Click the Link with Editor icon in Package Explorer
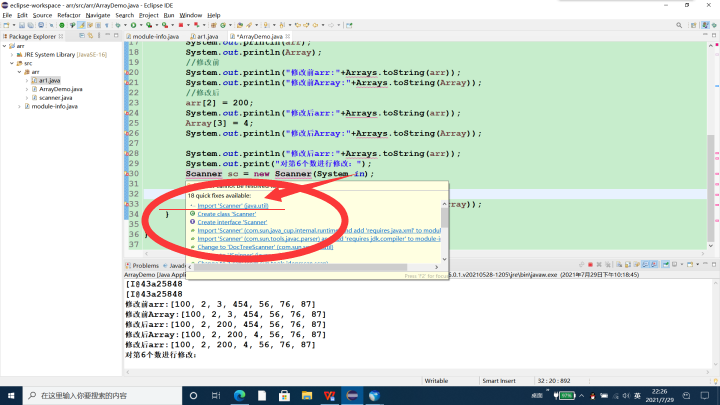The image size is (720, 405). (x=89, y=37)
